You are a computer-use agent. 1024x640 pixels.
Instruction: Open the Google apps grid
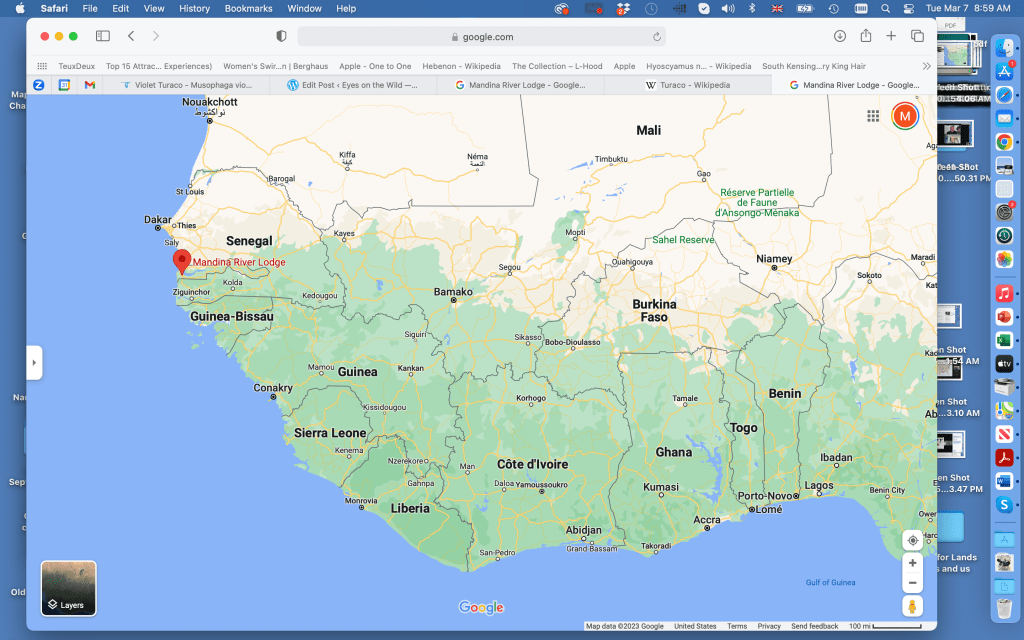(x=873, y=116)
